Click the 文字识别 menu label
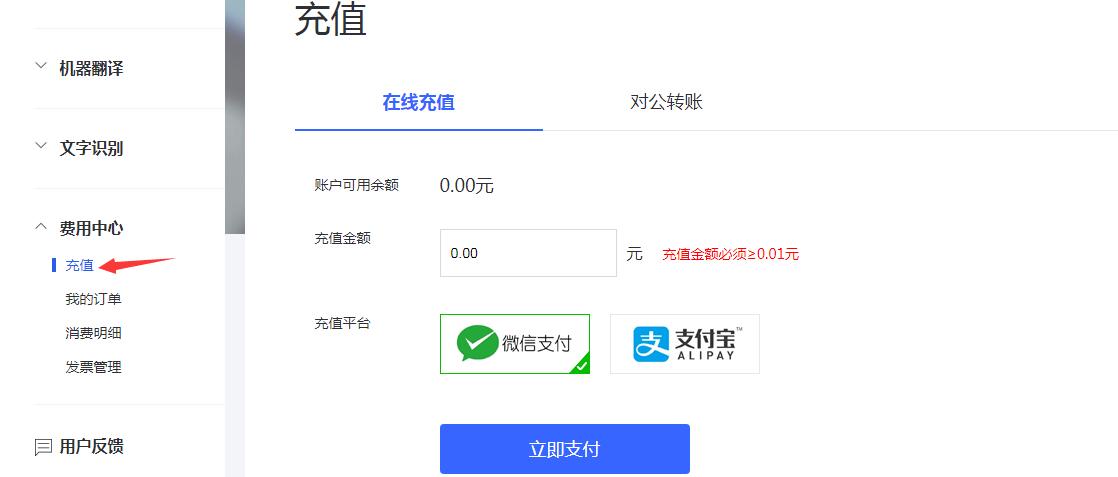Viewport: 1118px width, 477px height. coord(91,148)
